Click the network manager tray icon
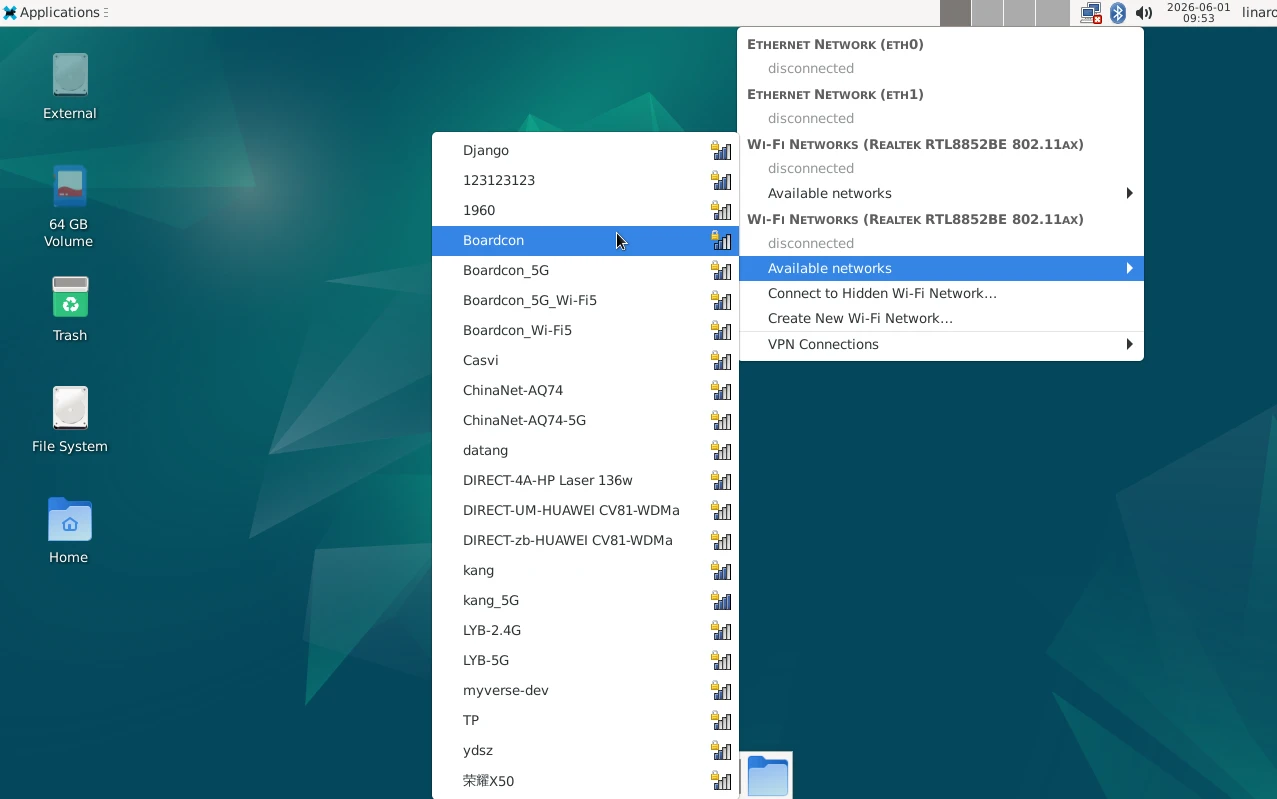The width and height of the screenshot is (1277, 799). (x=1091, y=13)
